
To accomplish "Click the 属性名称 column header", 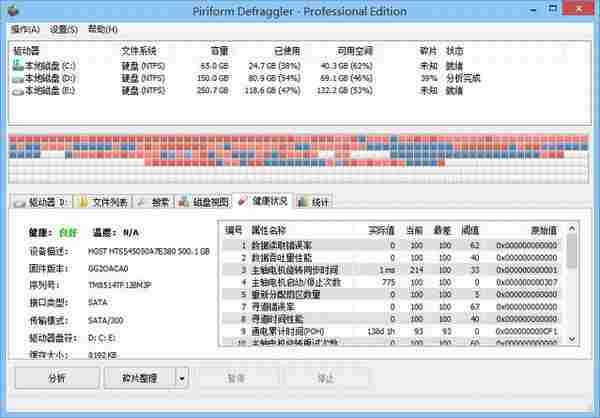I will click(x=269, y=230).
